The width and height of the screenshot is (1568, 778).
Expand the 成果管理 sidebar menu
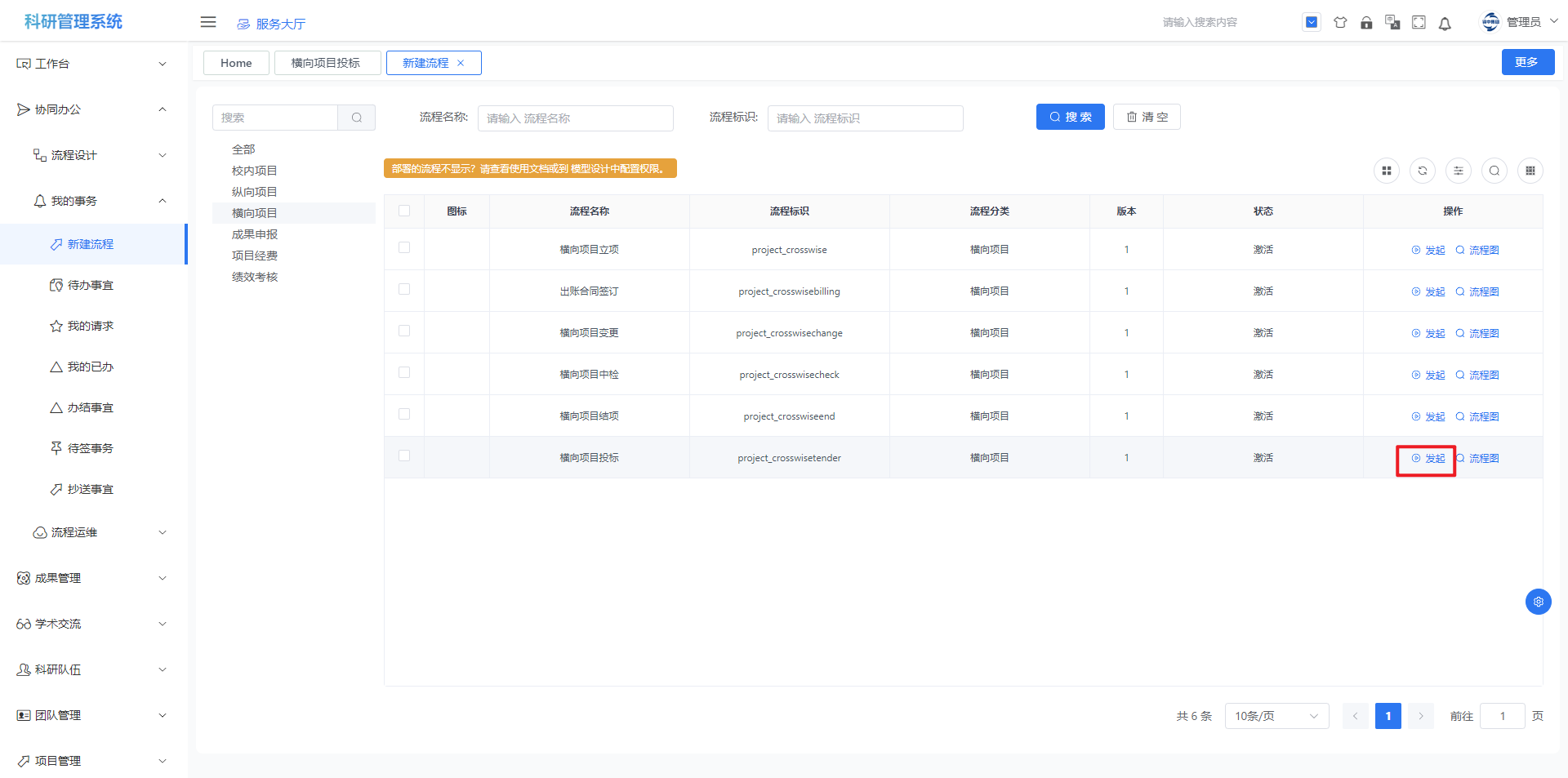pyautogui.click(x=91, y=578)
